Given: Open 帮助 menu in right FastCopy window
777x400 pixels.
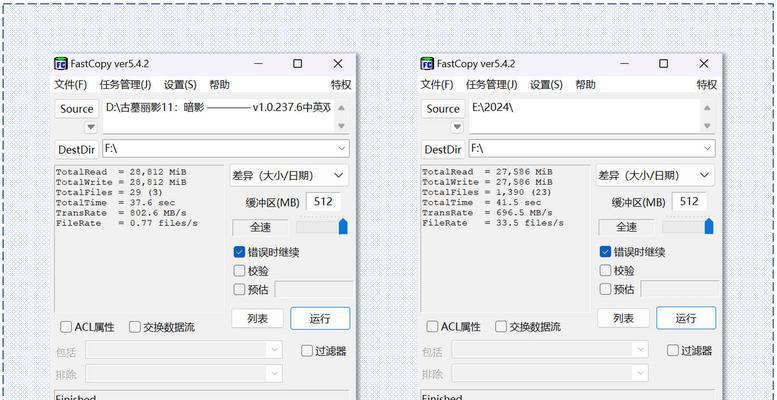Looking at the screenshot, I should click(x=585, y=85).
